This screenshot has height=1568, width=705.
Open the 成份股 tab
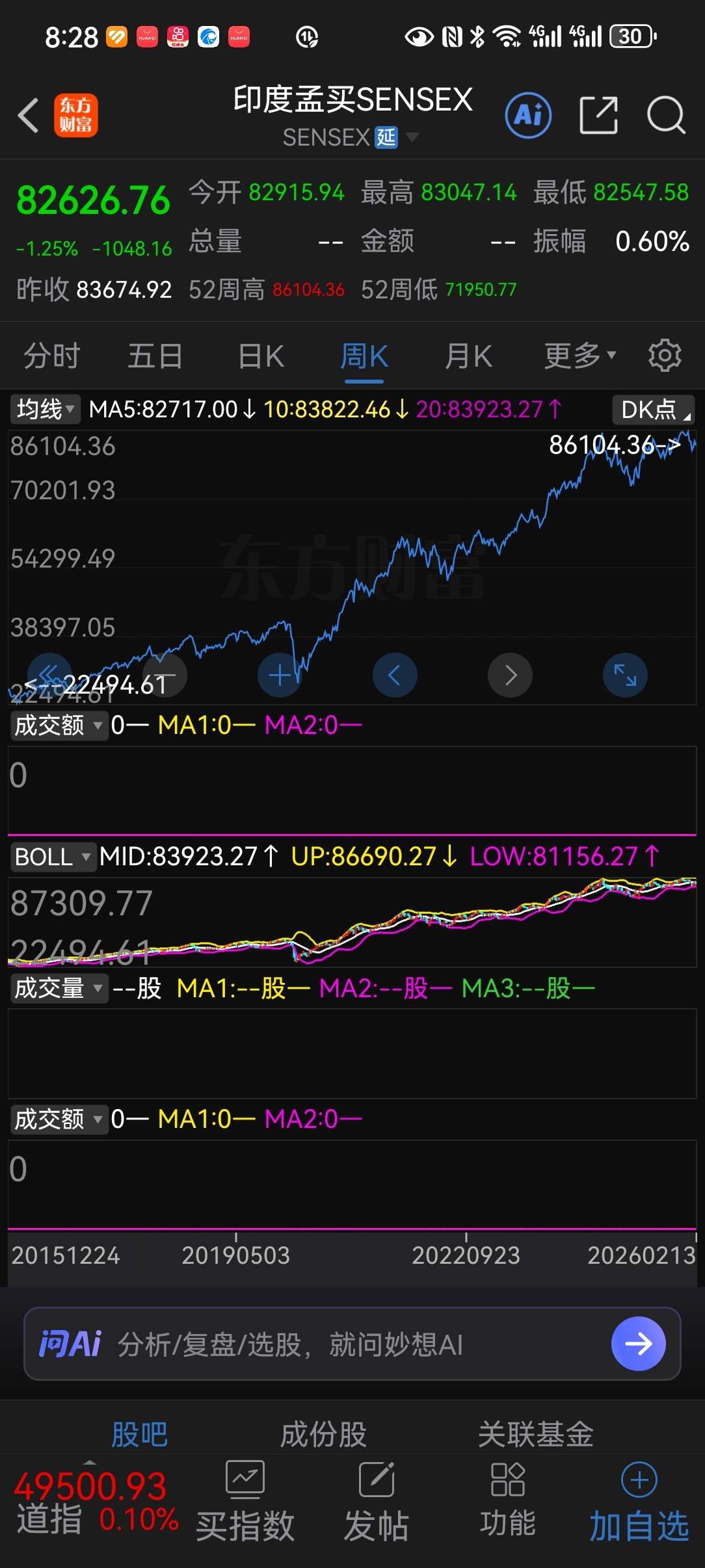pos(323,1434)
